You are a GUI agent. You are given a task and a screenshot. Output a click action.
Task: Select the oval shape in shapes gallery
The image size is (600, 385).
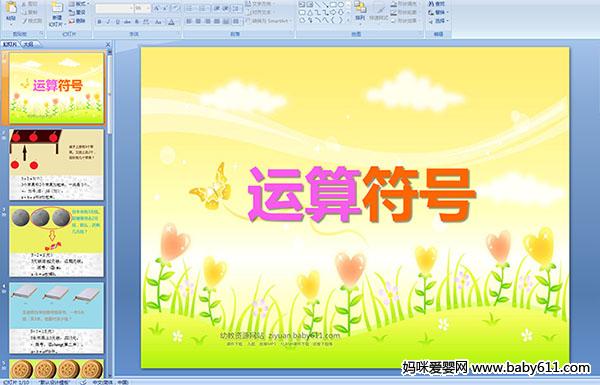click(341, 5)
